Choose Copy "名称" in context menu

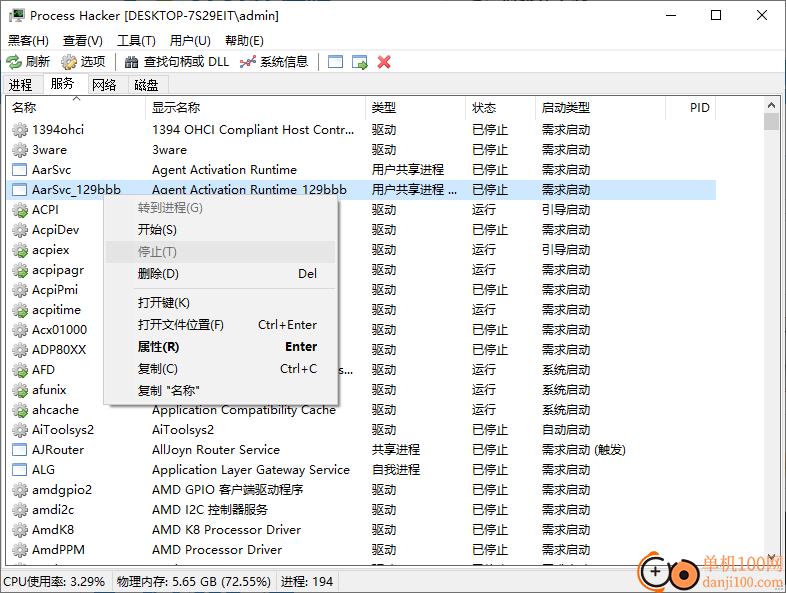221,390
